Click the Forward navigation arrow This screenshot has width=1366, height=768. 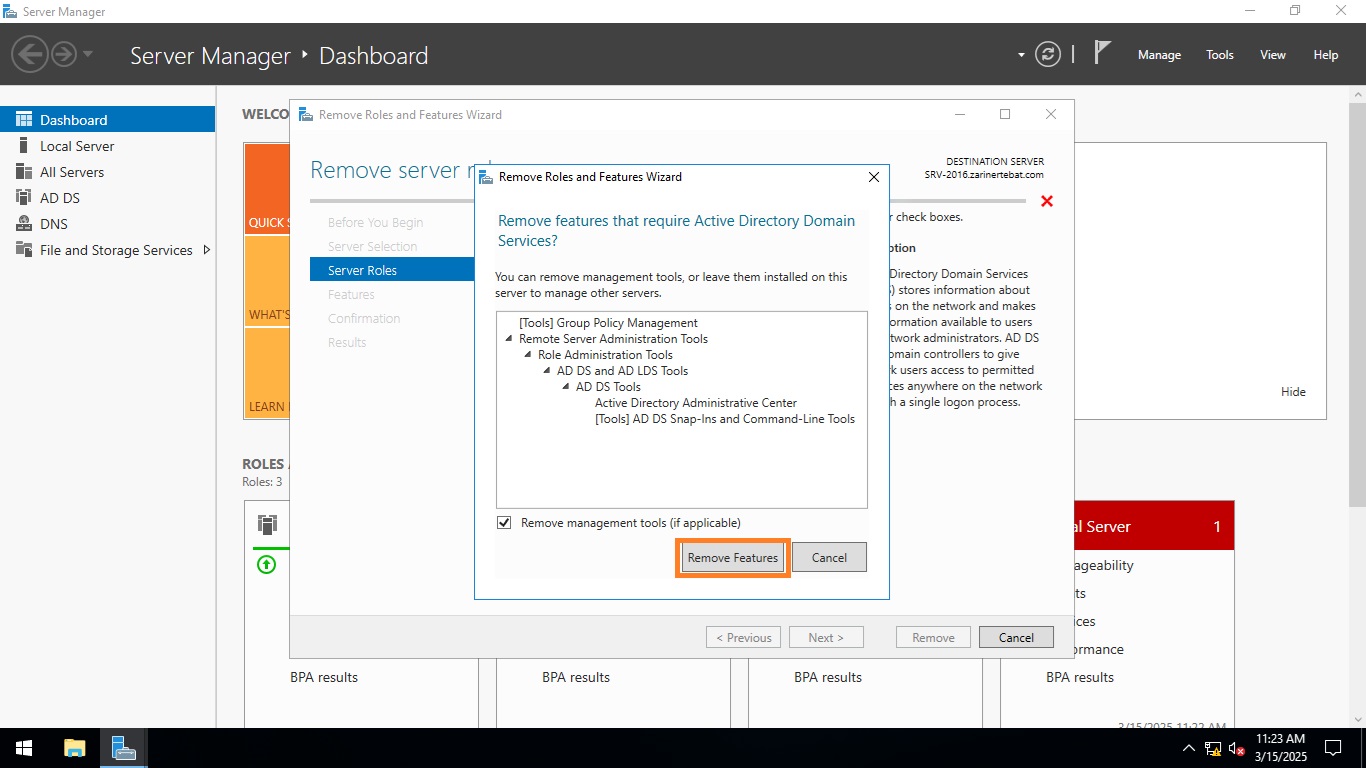pyautogui.click(x=64, y=53)
